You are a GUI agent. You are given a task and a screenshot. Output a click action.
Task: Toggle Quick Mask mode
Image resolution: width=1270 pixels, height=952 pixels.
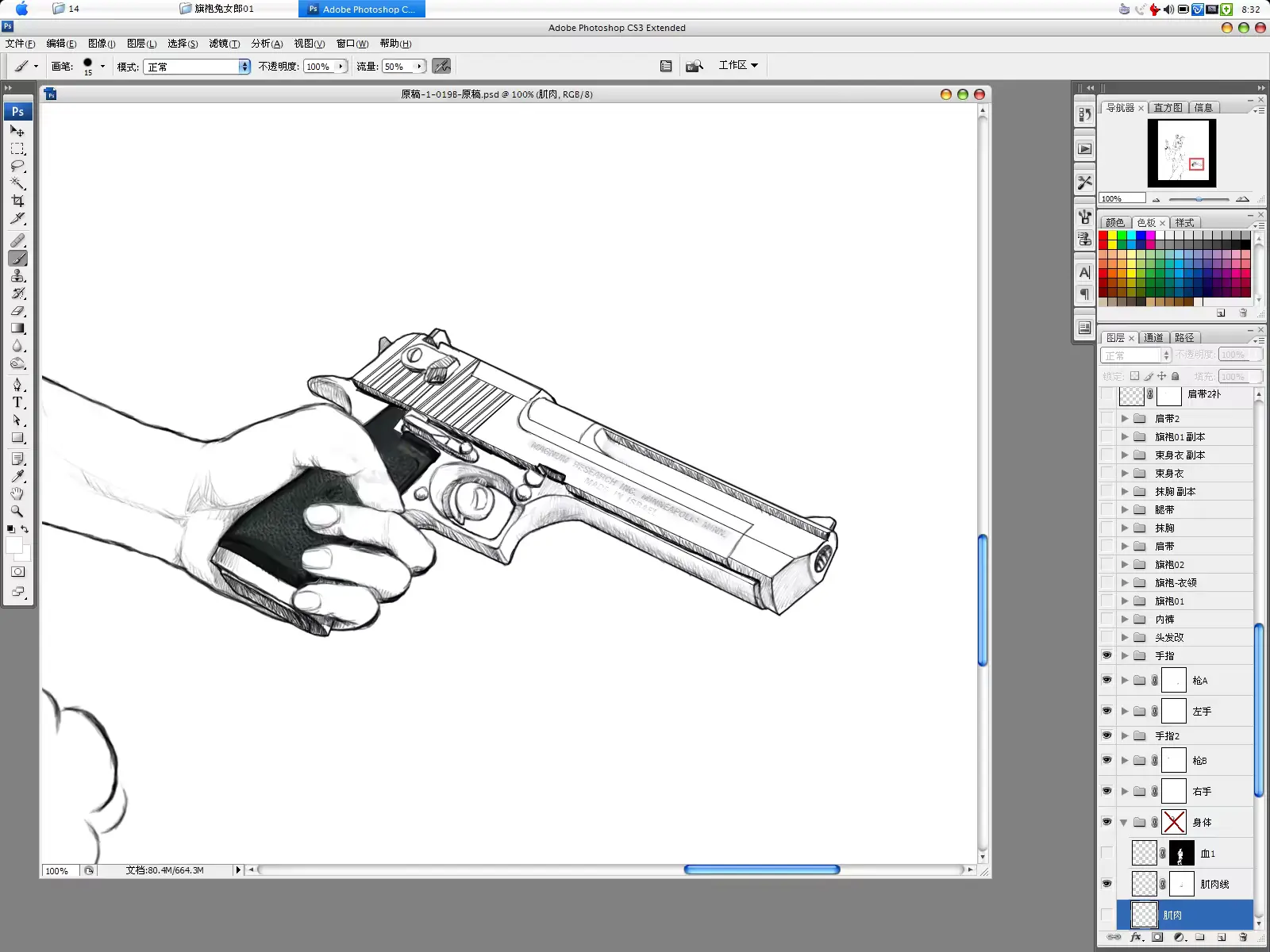tap(17, 571)
